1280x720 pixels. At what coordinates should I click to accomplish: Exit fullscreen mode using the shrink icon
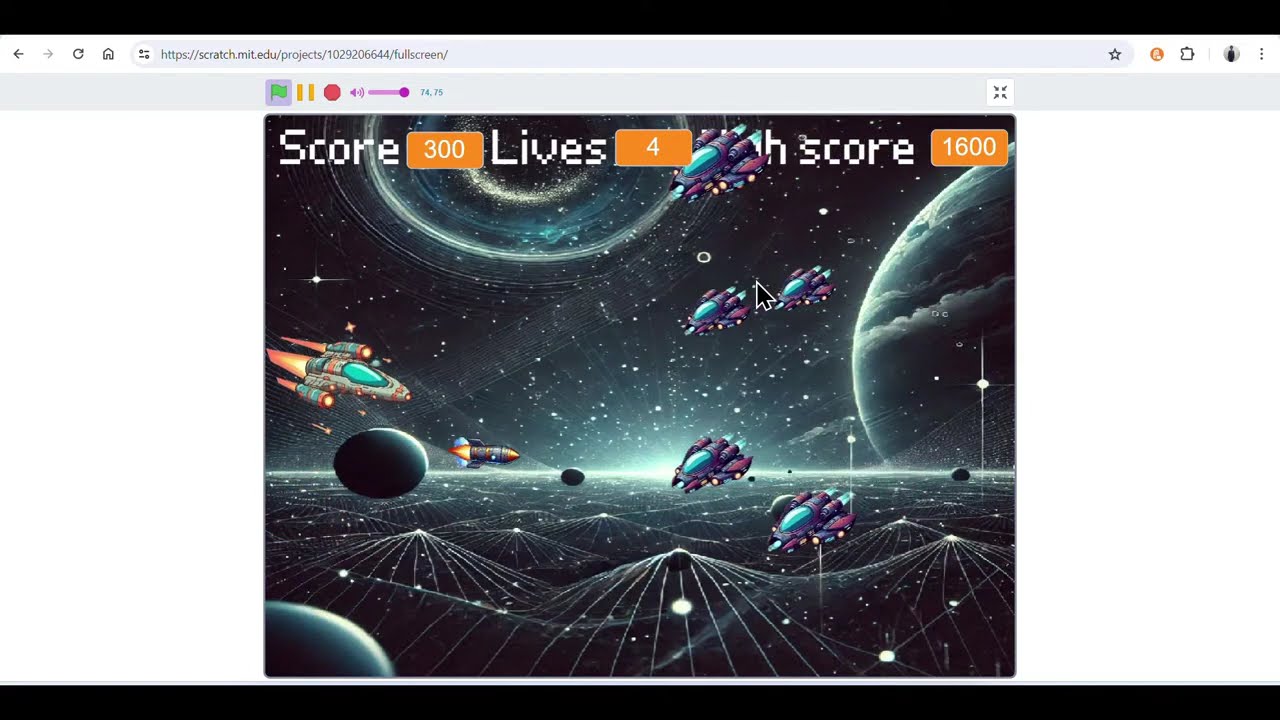point(1000,92)
